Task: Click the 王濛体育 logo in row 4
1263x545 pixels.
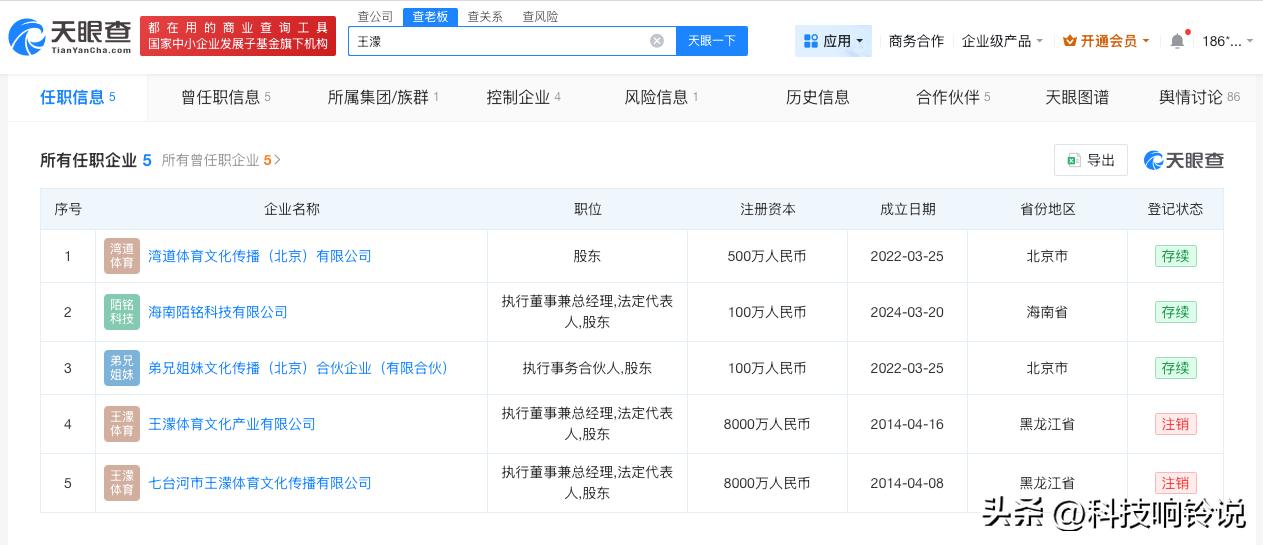Action: coord(122,424)
